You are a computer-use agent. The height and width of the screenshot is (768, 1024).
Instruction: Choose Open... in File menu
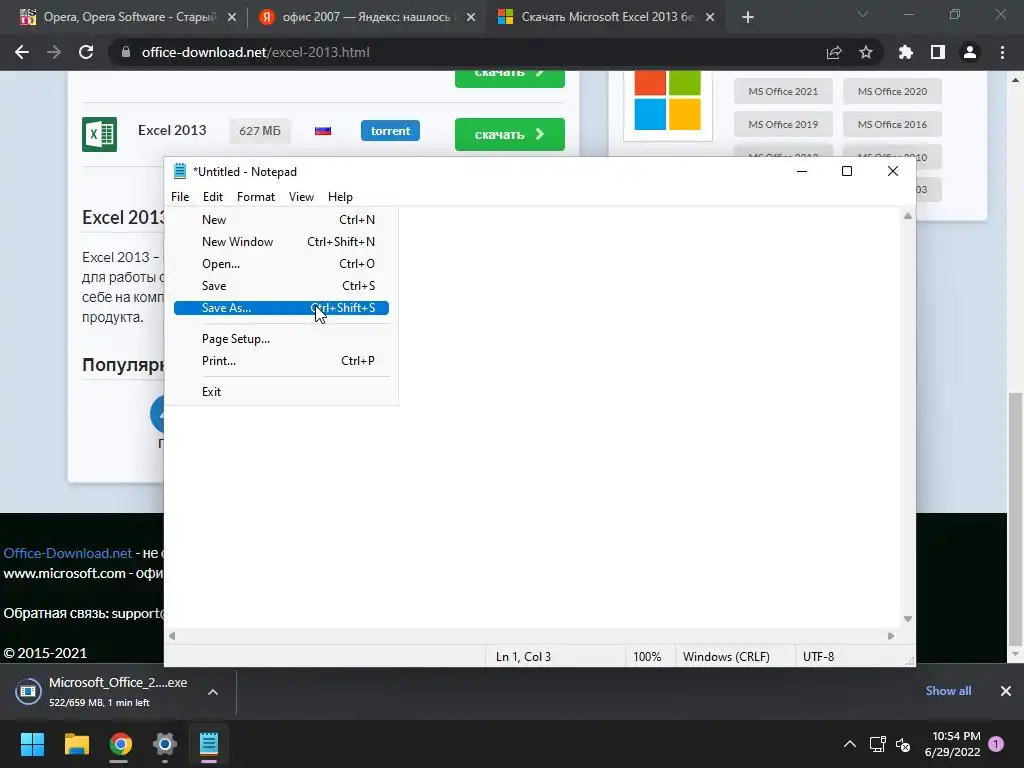[x=281, y=264]
